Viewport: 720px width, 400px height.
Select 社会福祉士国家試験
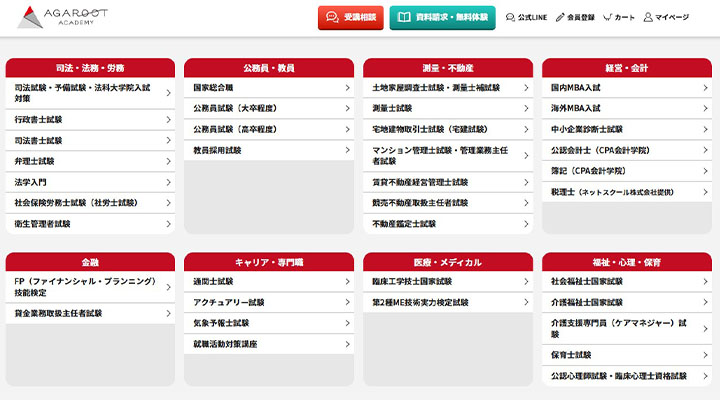[x=627, y=282]
